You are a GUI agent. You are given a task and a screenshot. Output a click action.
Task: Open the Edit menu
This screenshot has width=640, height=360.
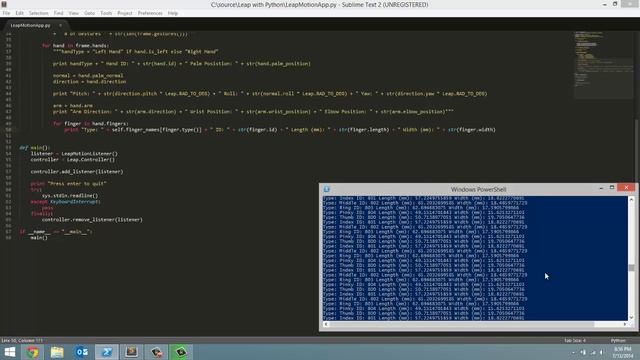pyautogui.click(x=19, y=13)
